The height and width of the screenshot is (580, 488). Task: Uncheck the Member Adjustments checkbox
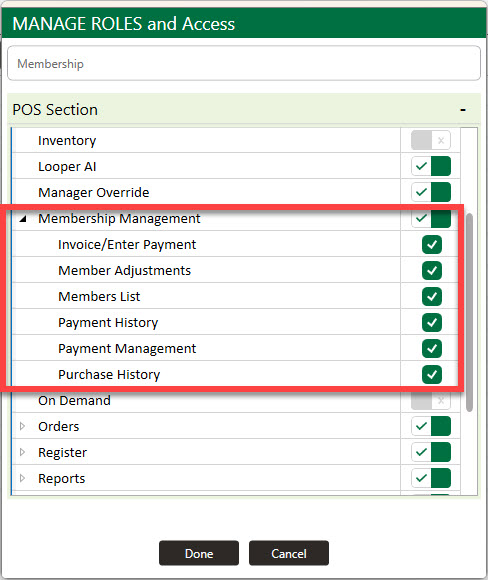[432, 270]
